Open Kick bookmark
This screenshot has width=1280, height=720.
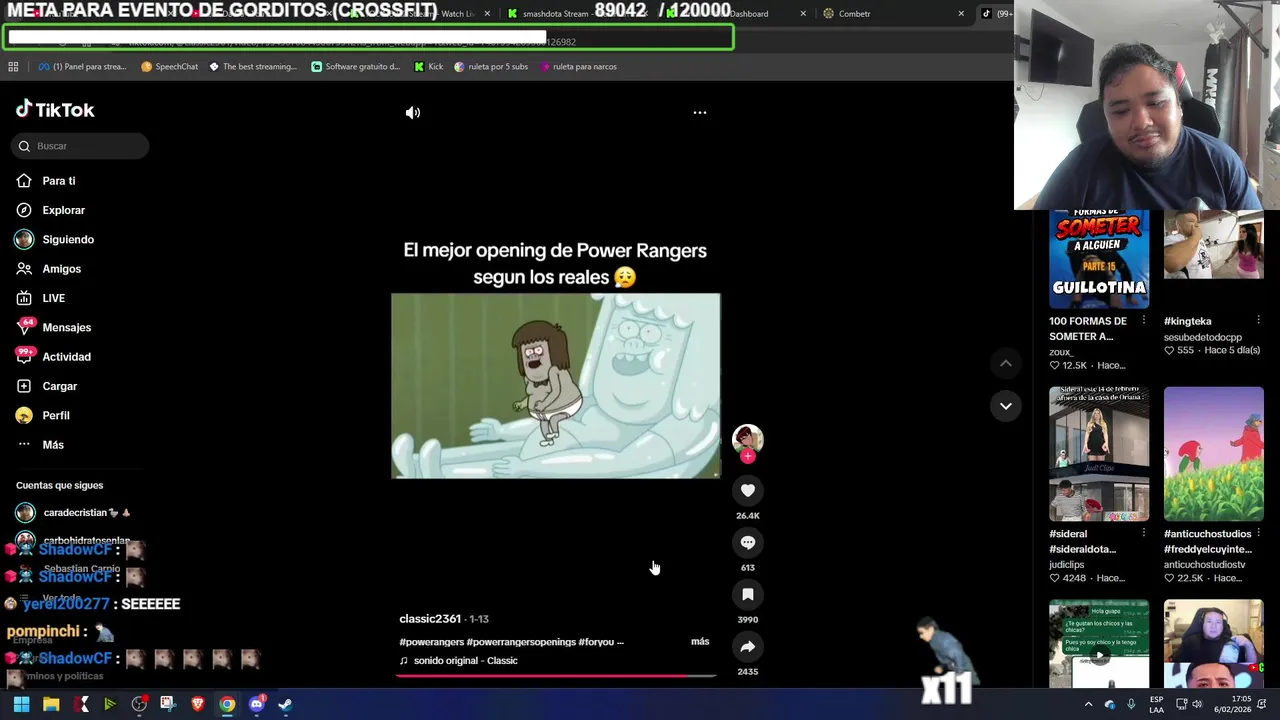429,67
